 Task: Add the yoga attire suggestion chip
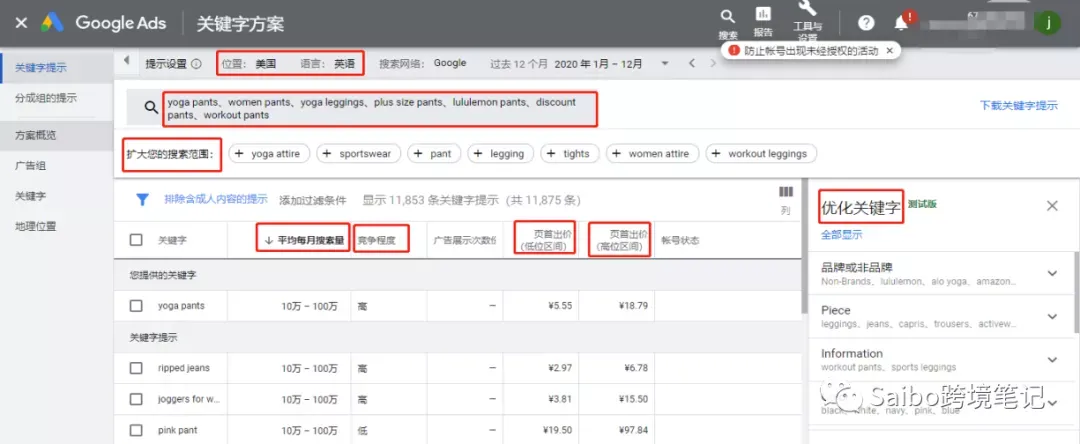coord(269,154)
